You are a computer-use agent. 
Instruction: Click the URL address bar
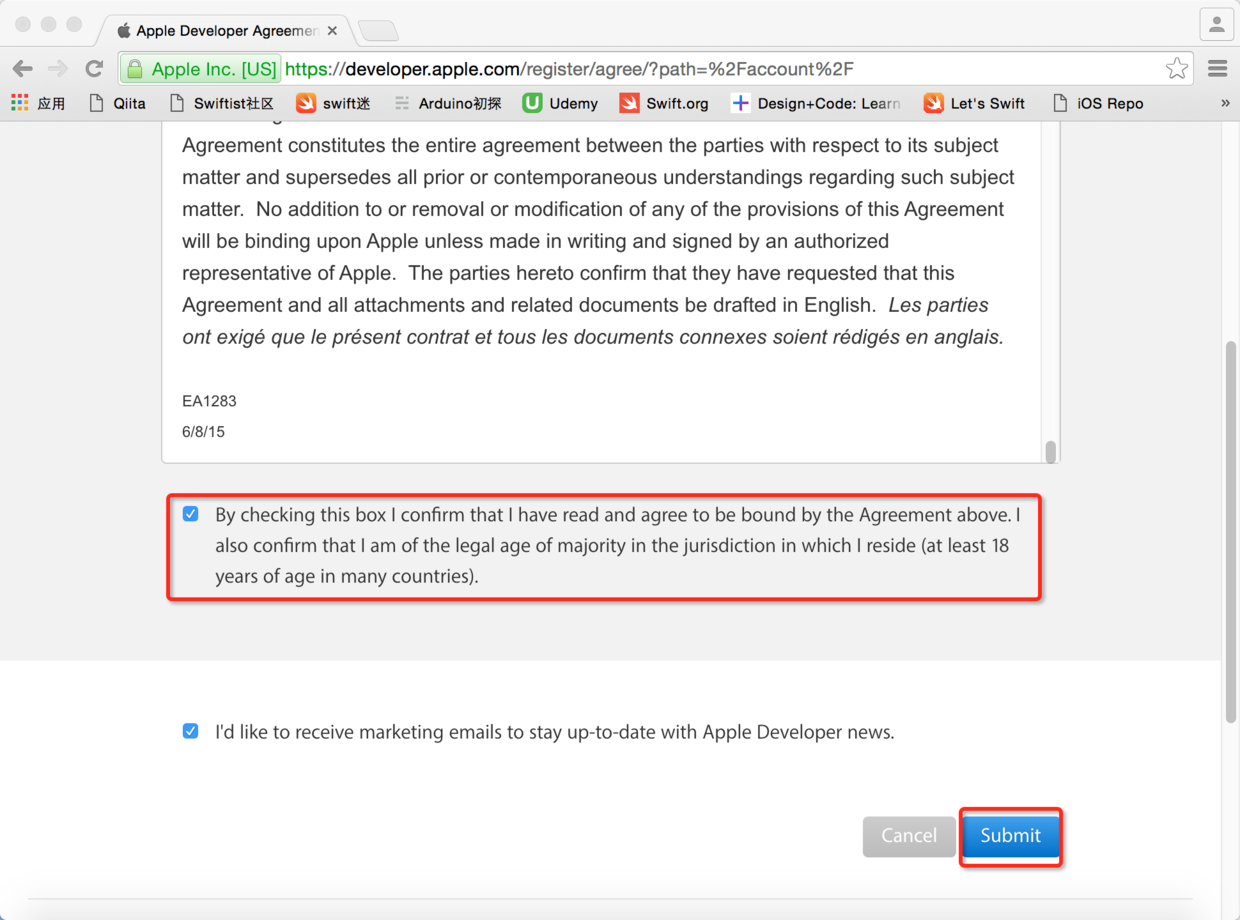point(657,69)
